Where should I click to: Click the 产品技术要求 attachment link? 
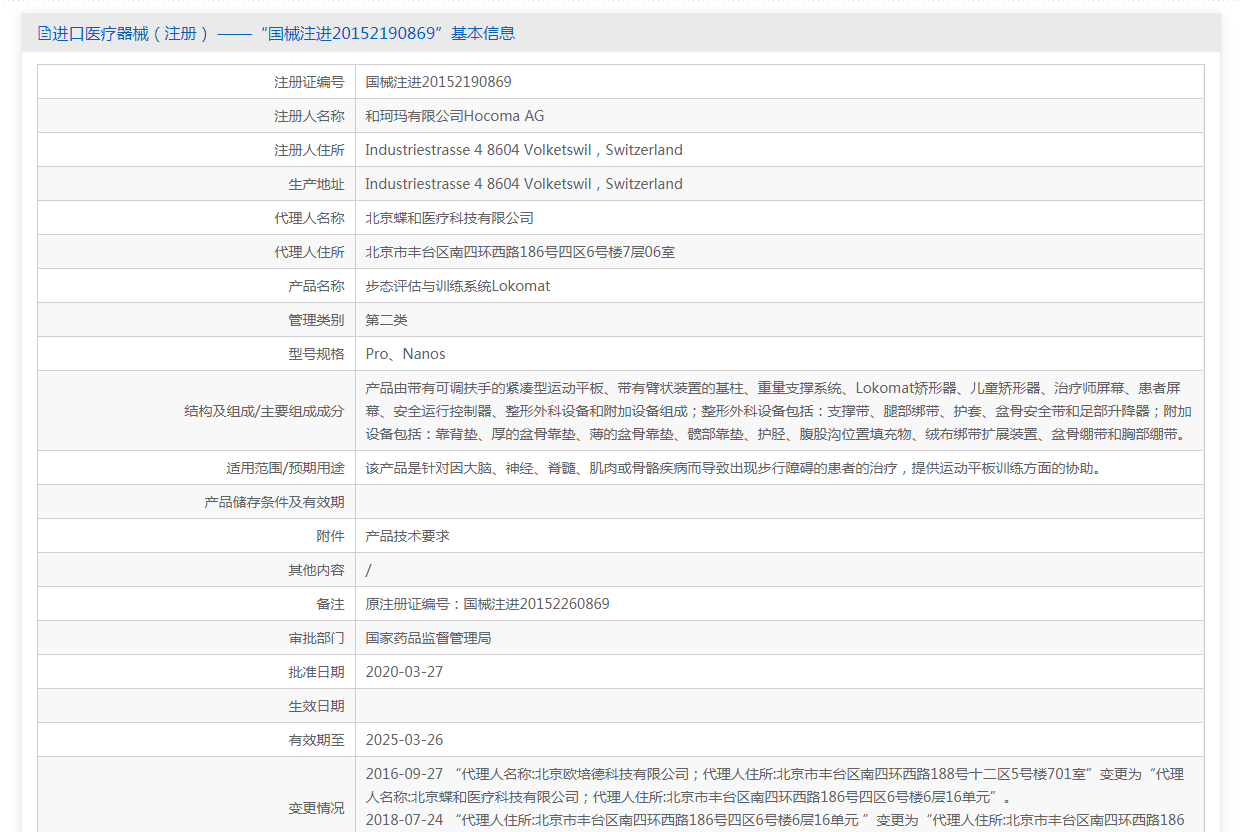click(407, 536)
